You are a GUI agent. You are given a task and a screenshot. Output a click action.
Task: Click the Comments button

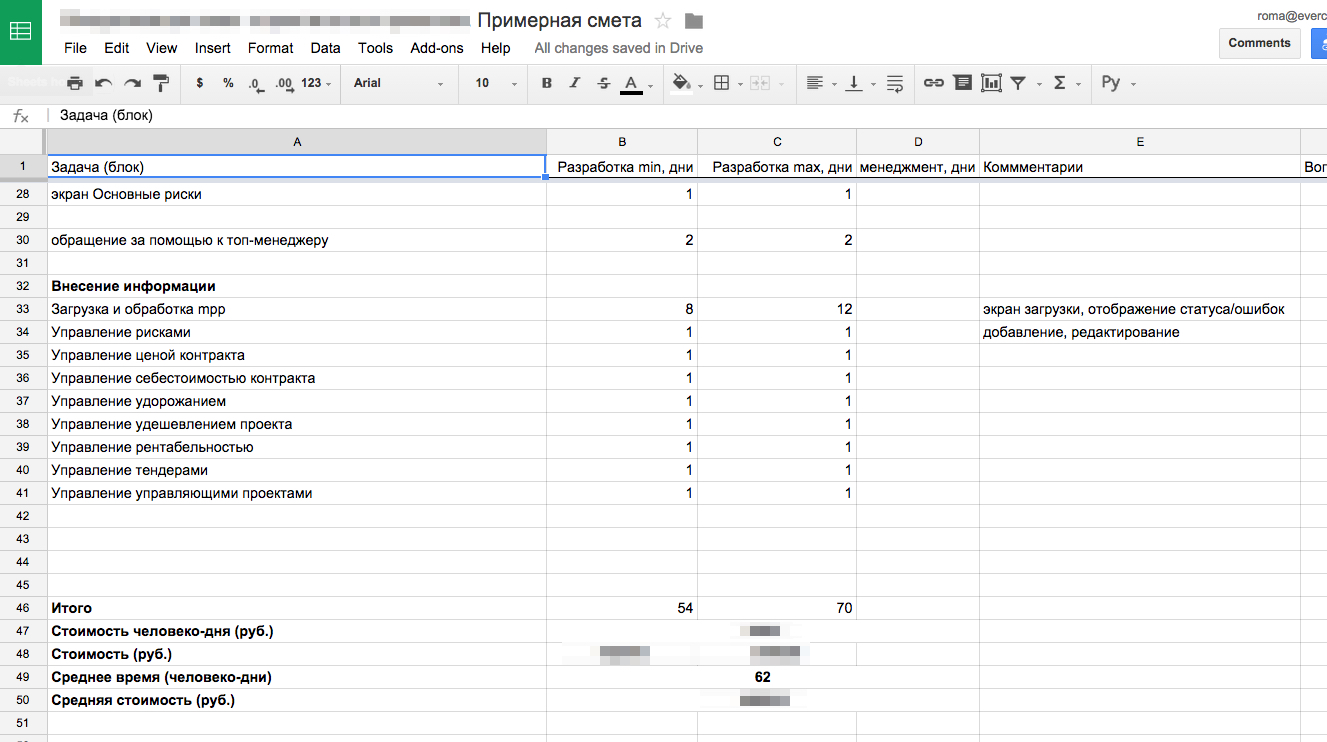1259,43
